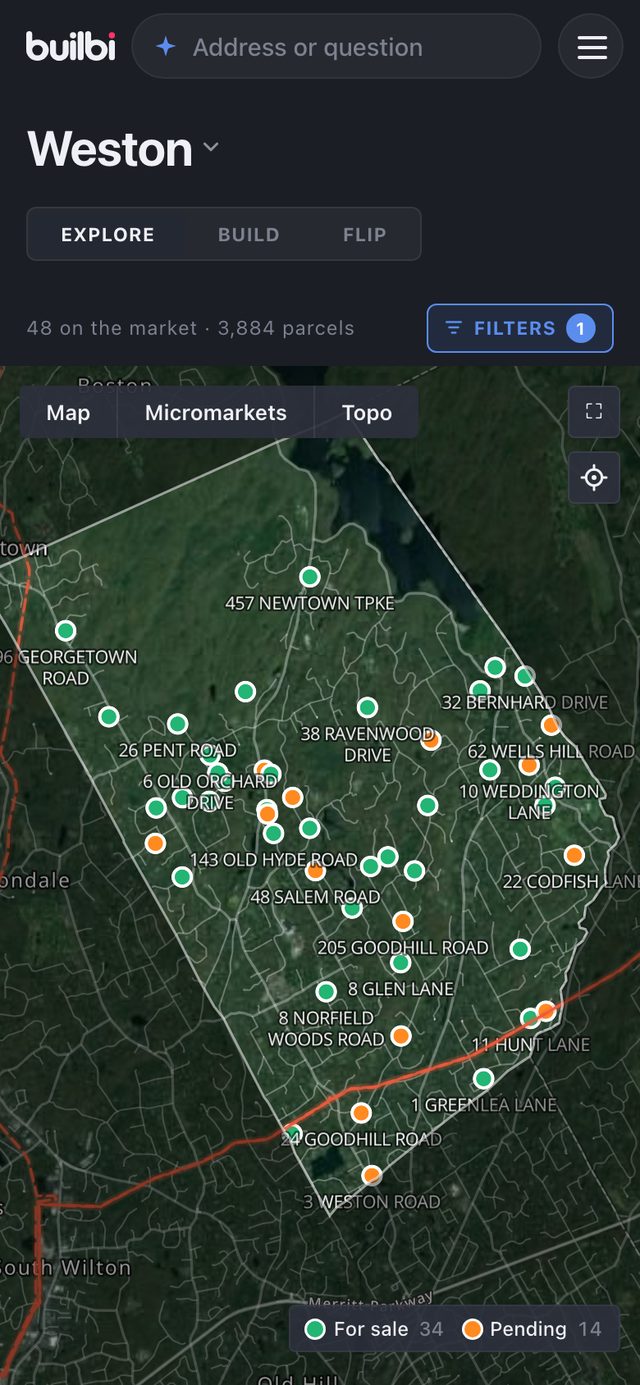Select the pending 22 Codfish Lane marker
This screenshot has height=1385, width=640.
click(x=574, y=855)
